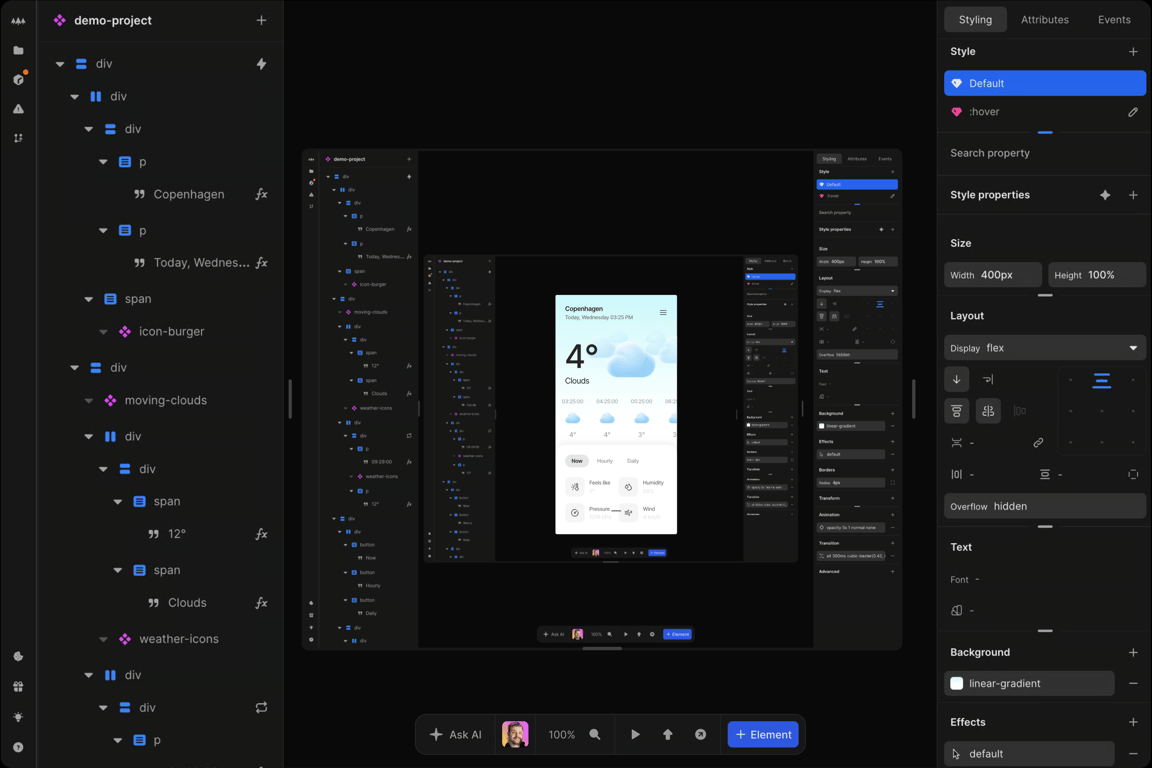Select the downward flex direction arrow in Layout
This screenshot has width=1152, height=768.
(x=957, y=380)
